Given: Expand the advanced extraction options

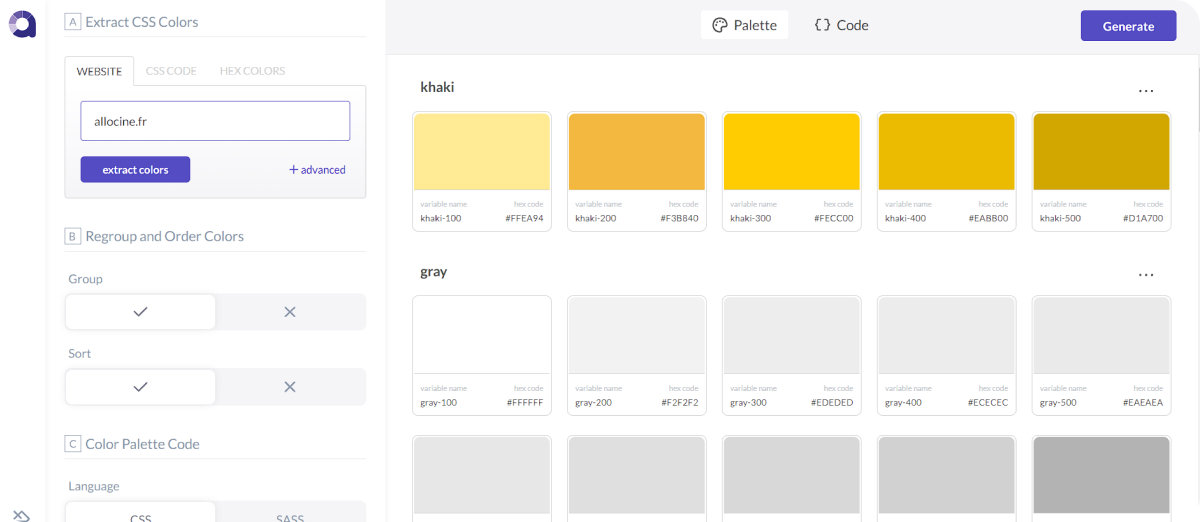Looking at the screenshot, I should tap(317, 170).
